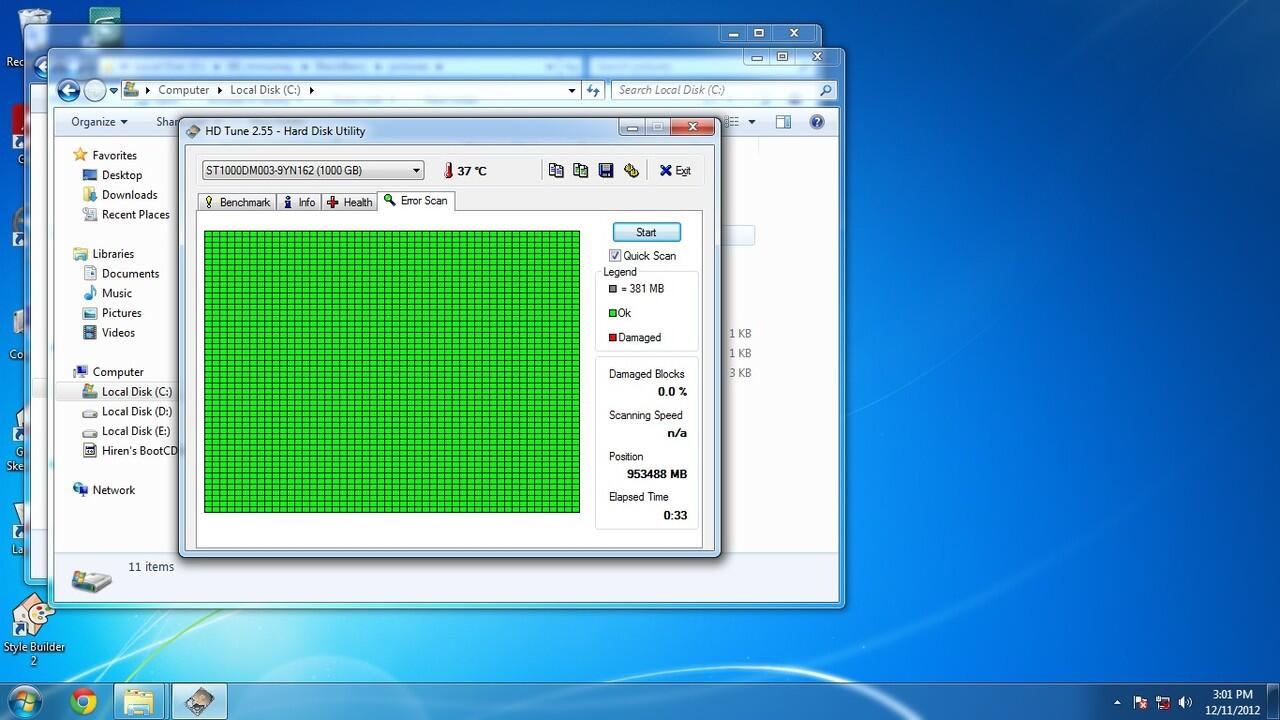Open Desktop under Favorites

coord(121,175)
